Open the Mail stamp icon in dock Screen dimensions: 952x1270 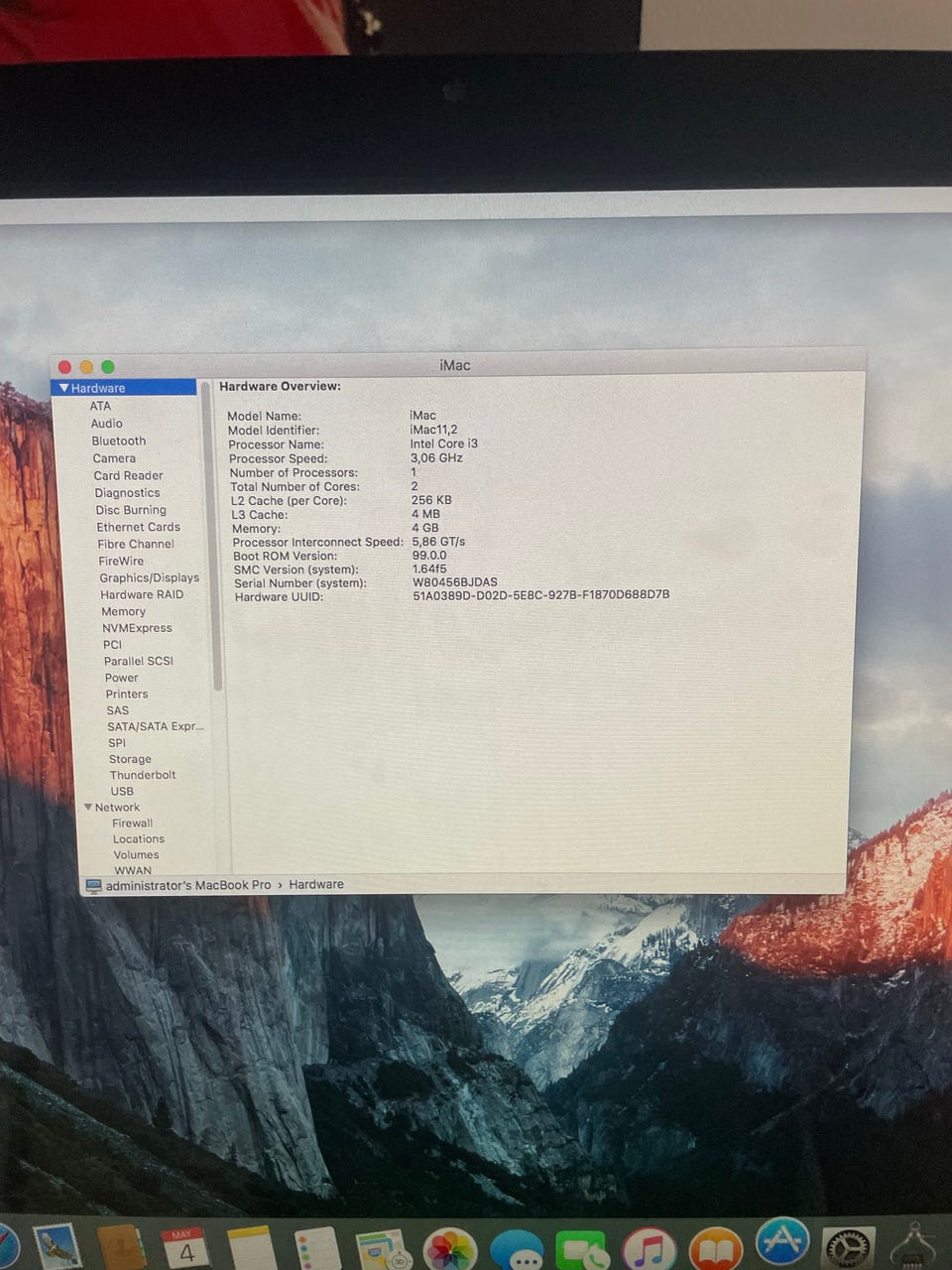click(x=57, y=1247)
